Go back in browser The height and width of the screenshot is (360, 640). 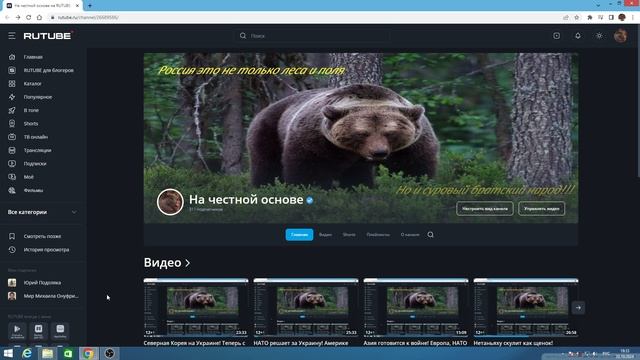[x=7, y=18]
